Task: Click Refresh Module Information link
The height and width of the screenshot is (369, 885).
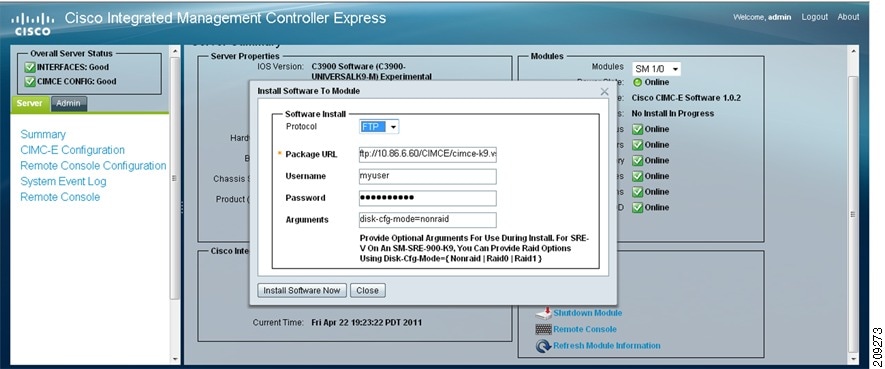Action: pyautogui.click(x=607, y=346)
